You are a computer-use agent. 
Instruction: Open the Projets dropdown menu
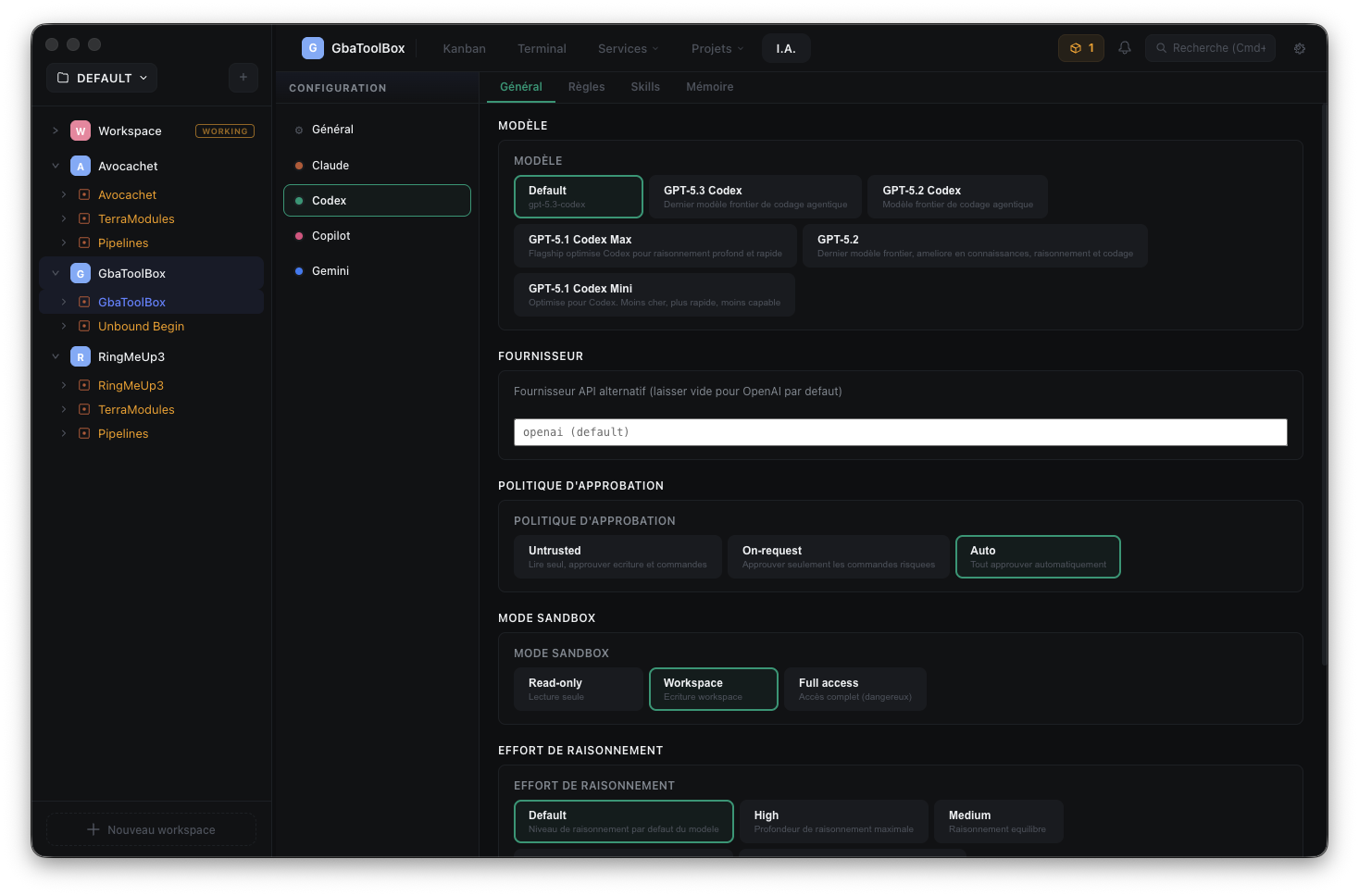[717, 49]
